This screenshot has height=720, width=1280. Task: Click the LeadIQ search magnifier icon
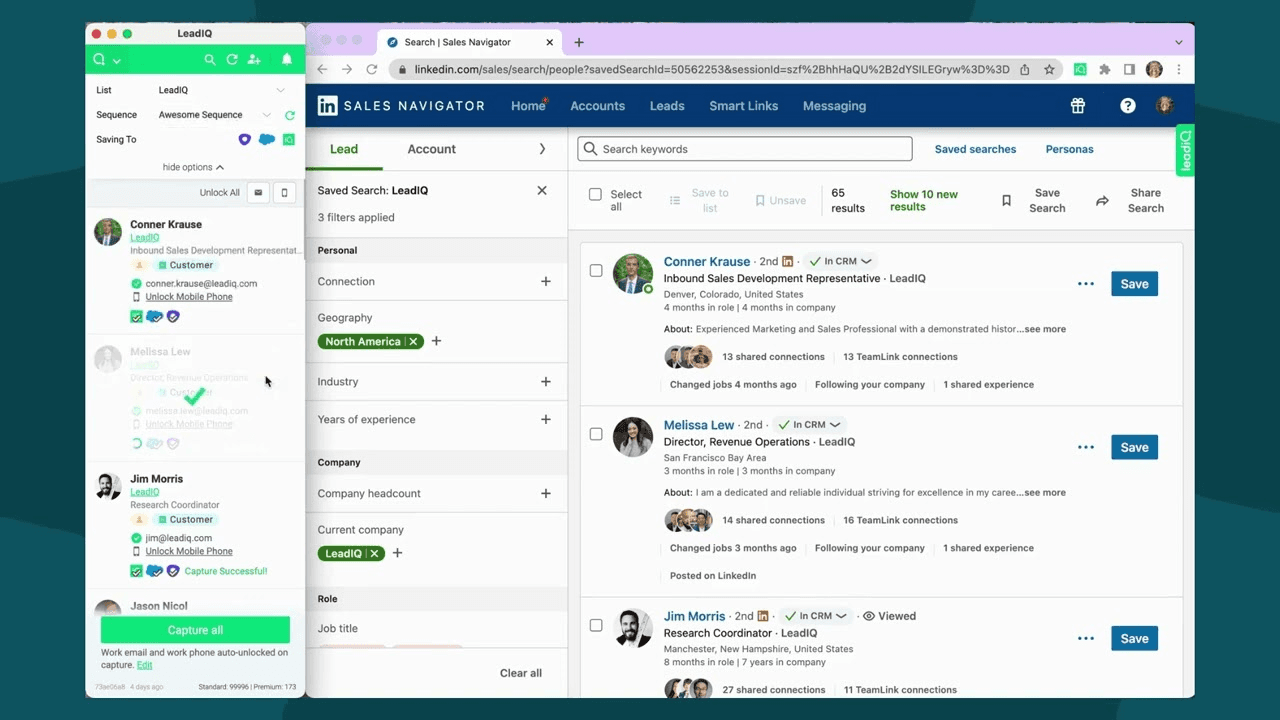(210, 60)
